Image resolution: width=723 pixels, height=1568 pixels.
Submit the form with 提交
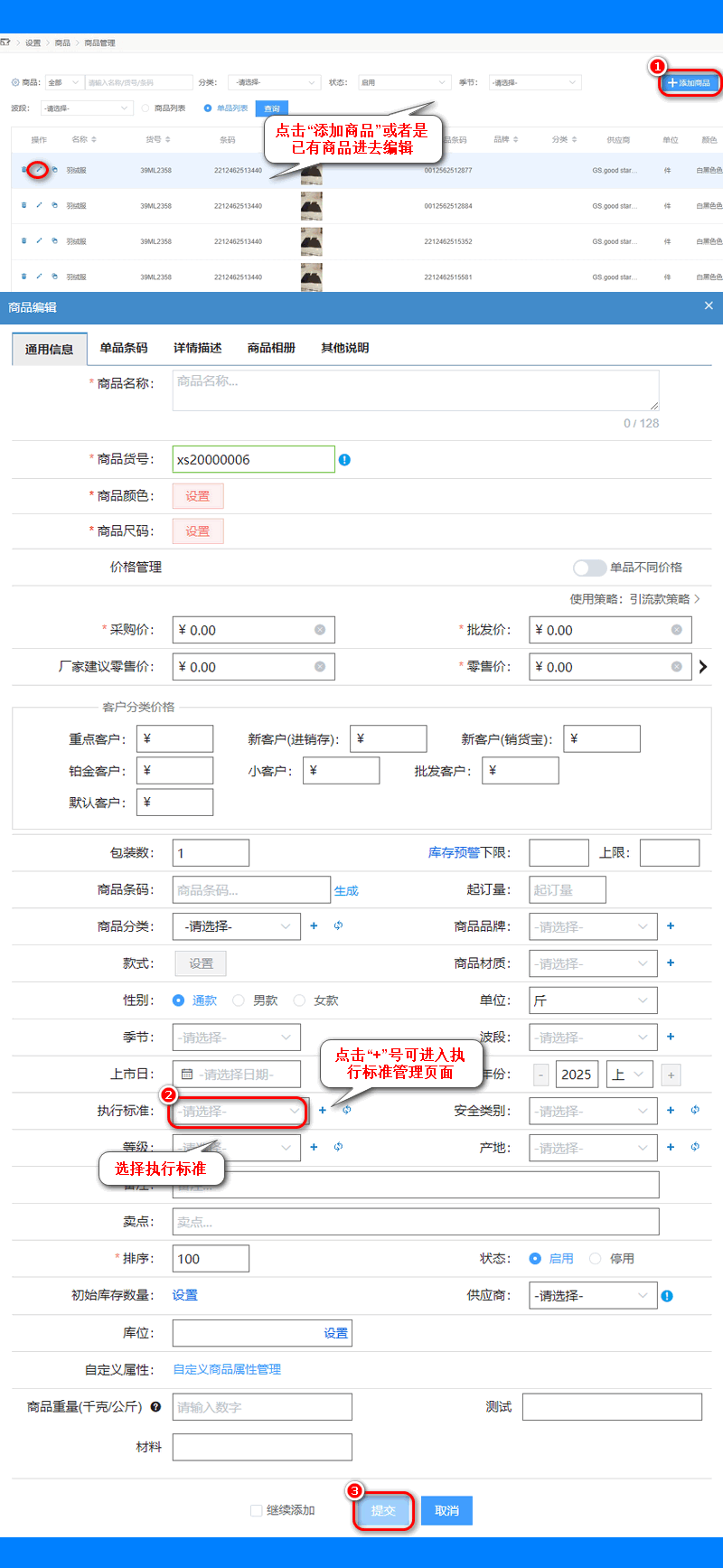coord(383,1510)
